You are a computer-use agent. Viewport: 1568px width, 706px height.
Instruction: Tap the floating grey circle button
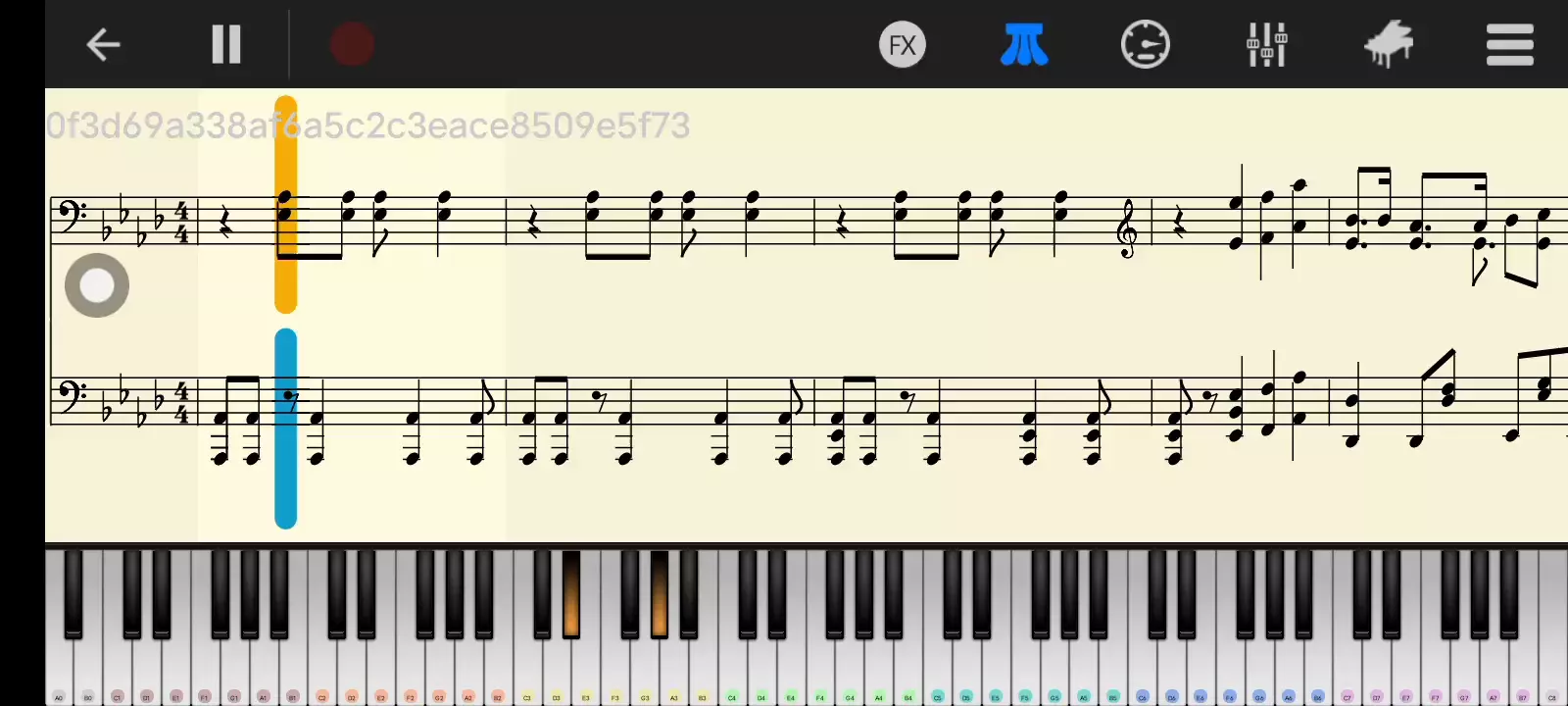pyautogui.click(x=97, y=285)
